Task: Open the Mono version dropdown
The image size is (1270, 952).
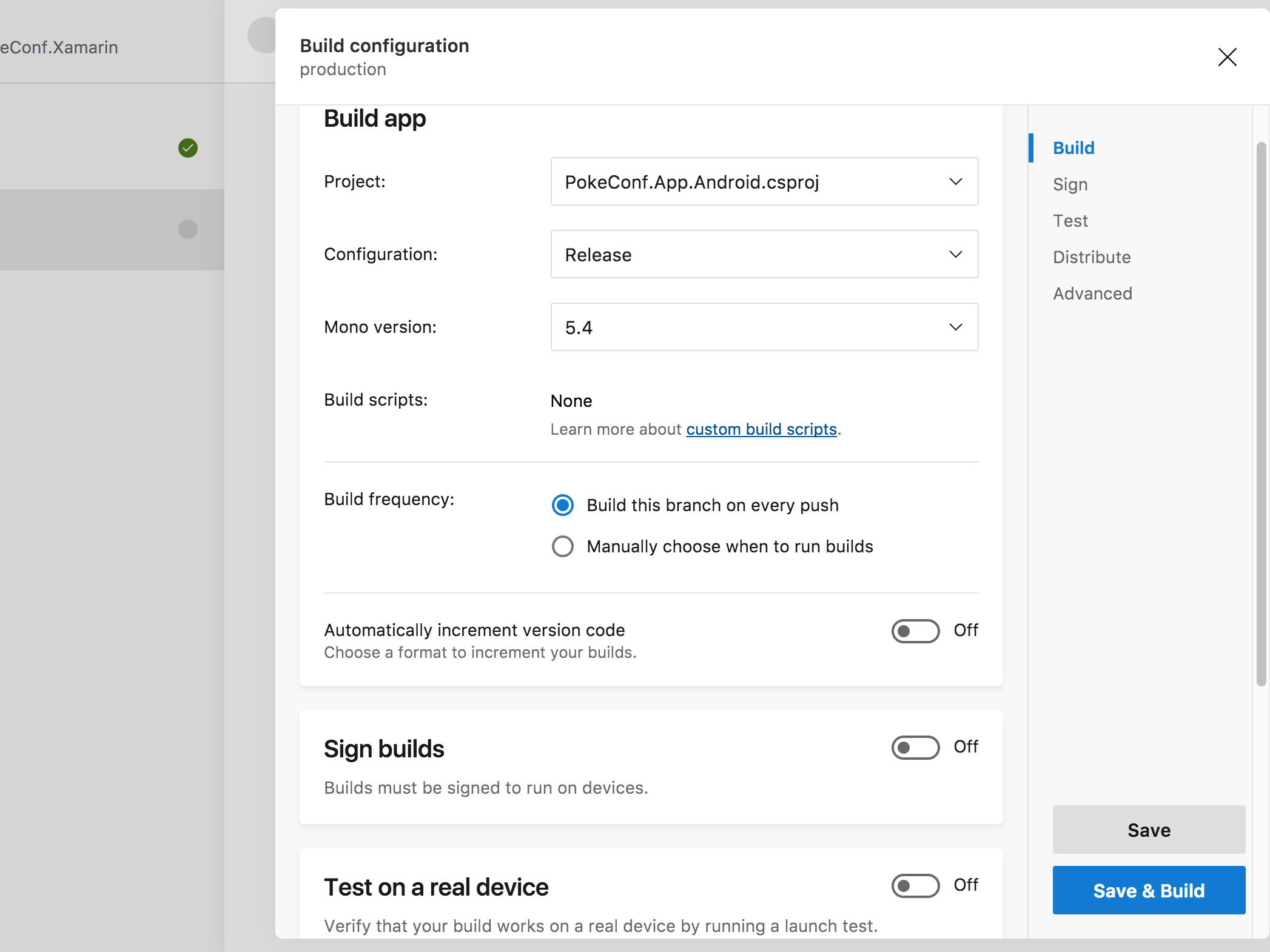Action: tap(764, 327)
